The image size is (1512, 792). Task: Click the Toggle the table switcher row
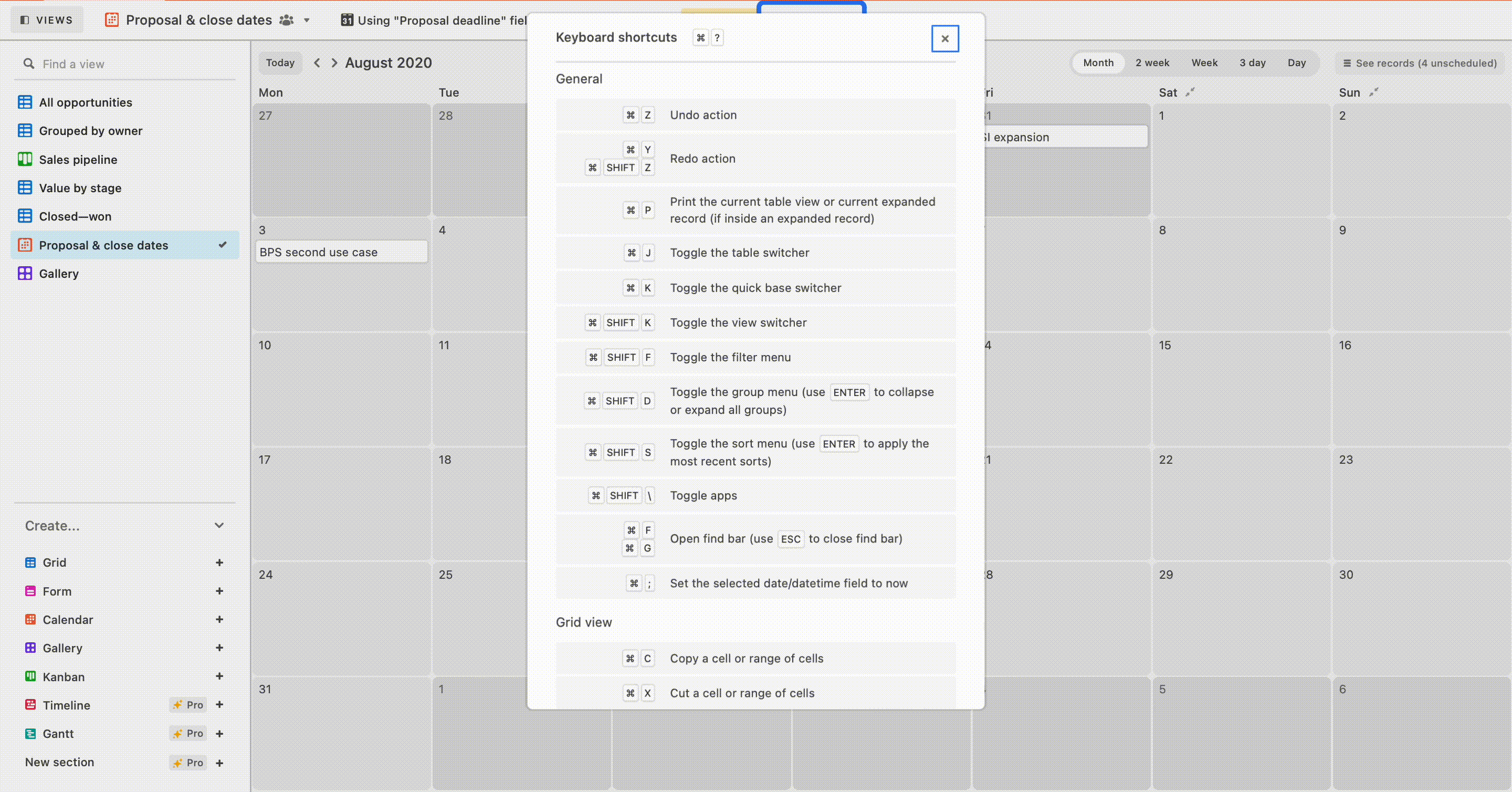pos(755,253)
